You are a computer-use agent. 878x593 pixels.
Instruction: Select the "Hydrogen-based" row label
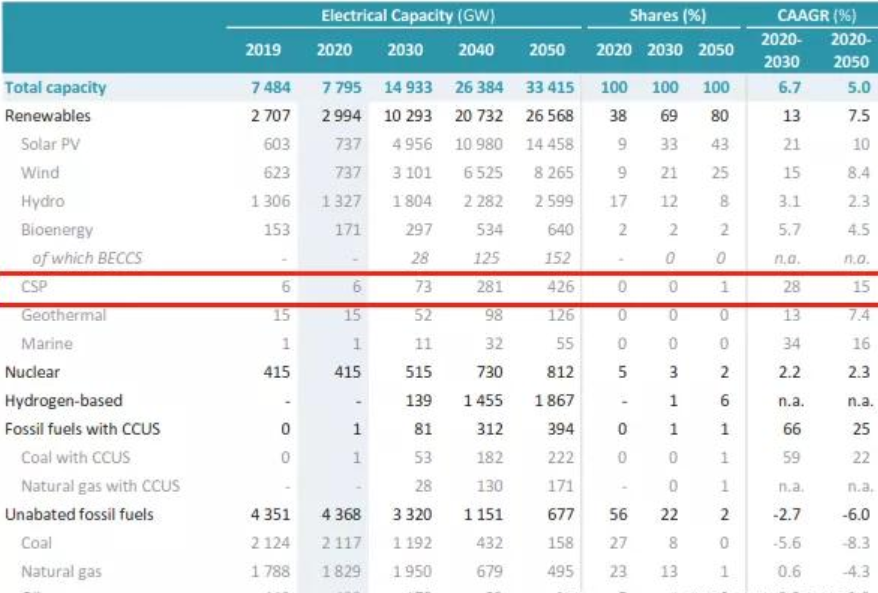(64, 401)
